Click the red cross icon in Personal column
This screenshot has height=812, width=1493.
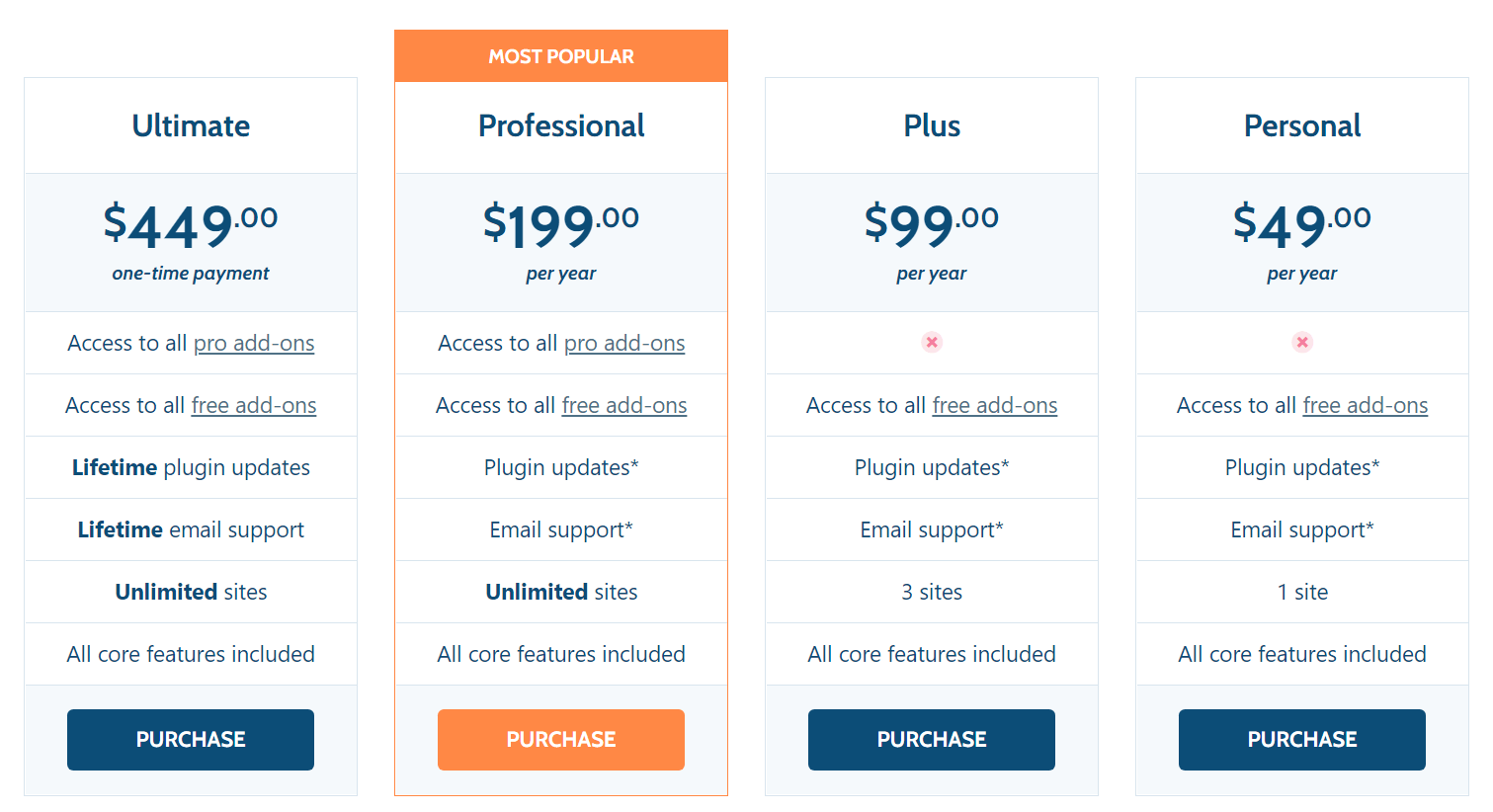point(1301,342)
